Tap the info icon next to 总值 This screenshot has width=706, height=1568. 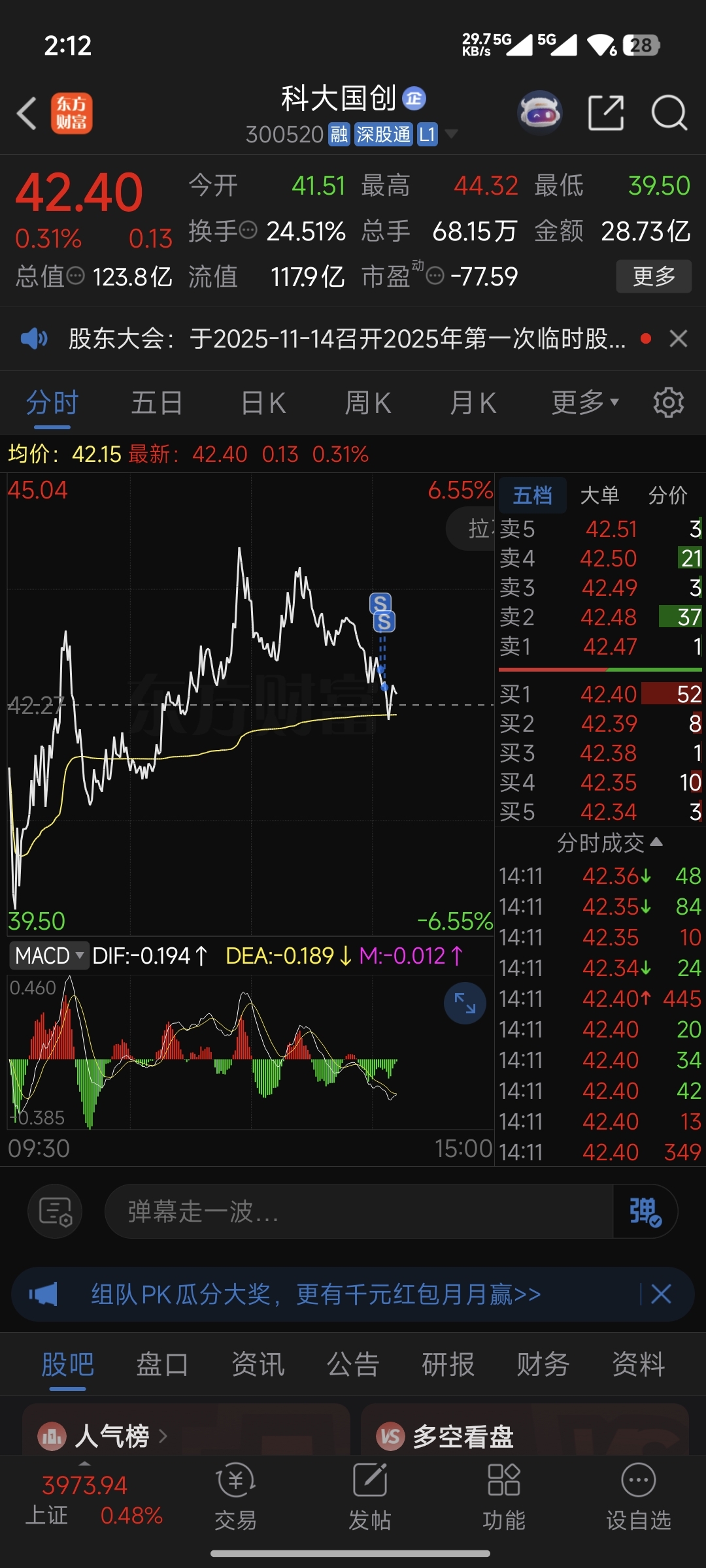(76, 276)
